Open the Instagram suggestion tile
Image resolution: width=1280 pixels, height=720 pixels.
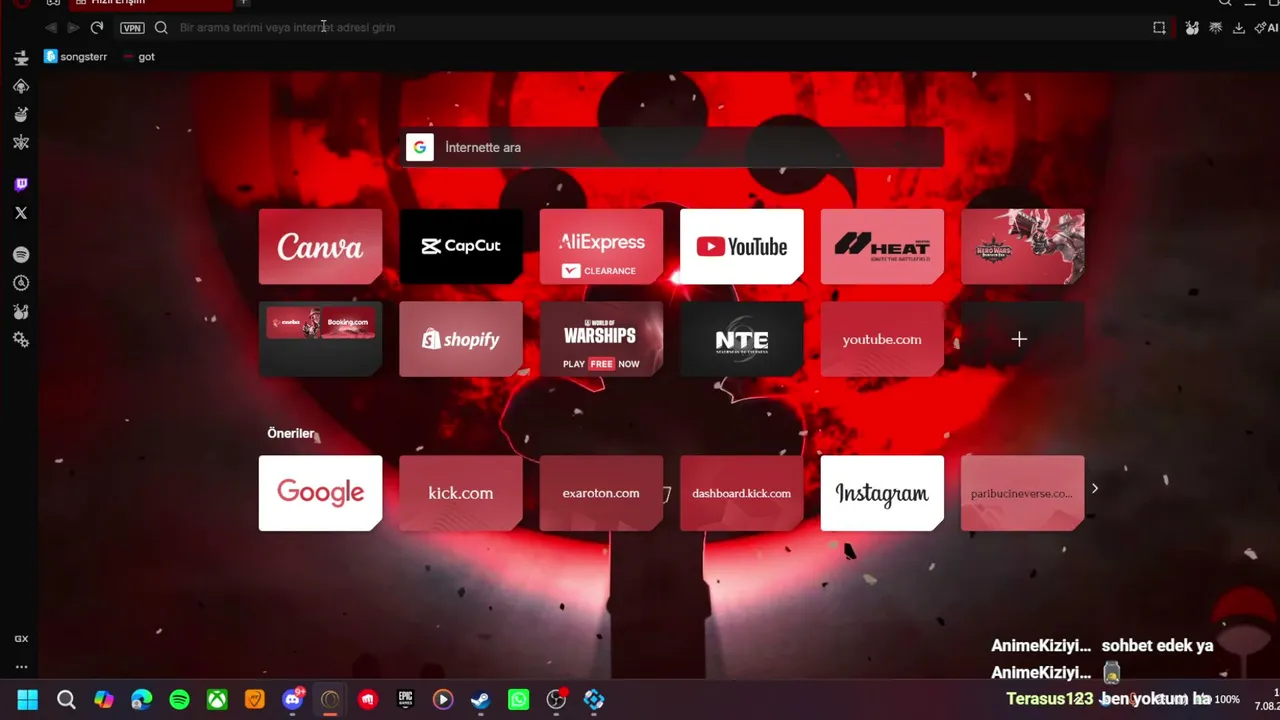tap(882, 493)
